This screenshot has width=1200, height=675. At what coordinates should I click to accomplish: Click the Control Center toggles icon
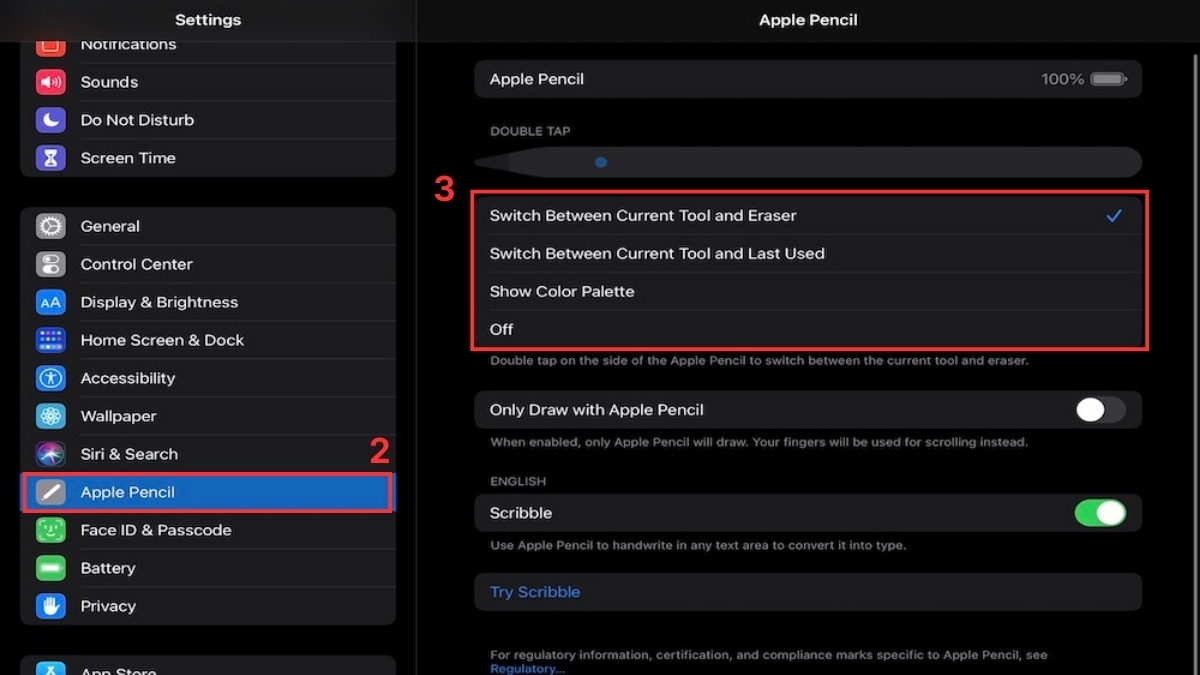51,264
